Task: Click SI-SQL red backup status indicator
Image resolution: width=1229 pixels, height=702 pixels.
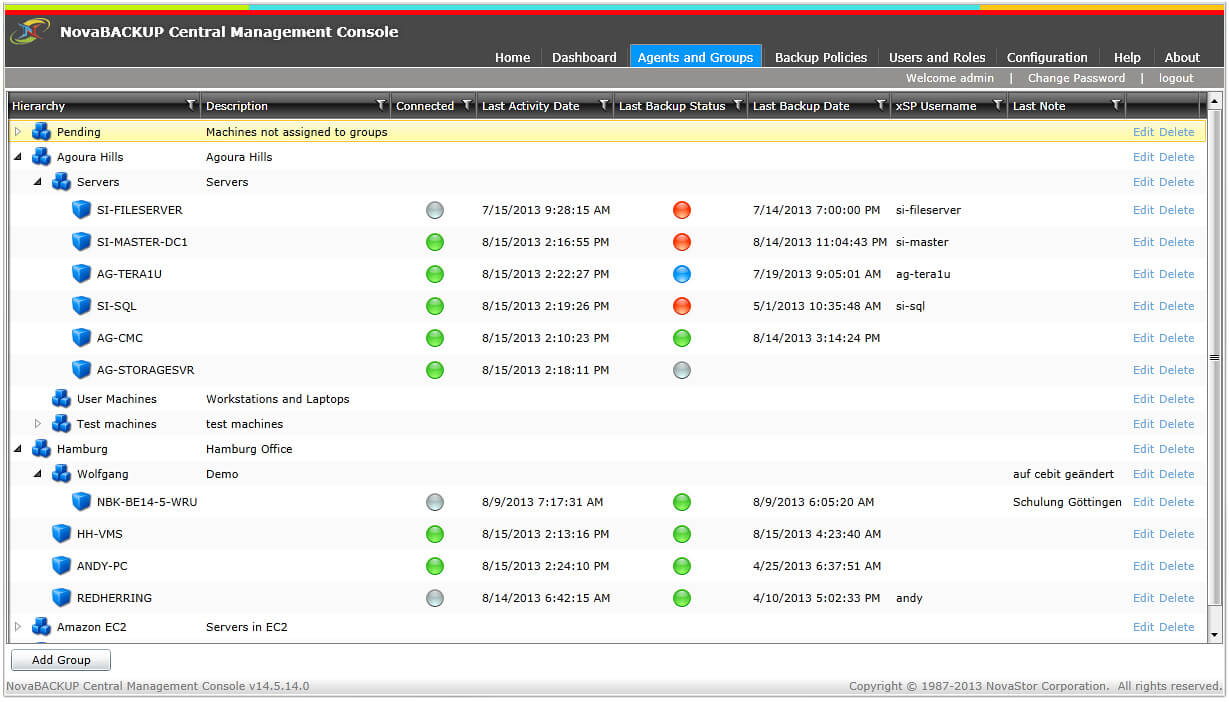Action: pos(682,306)
